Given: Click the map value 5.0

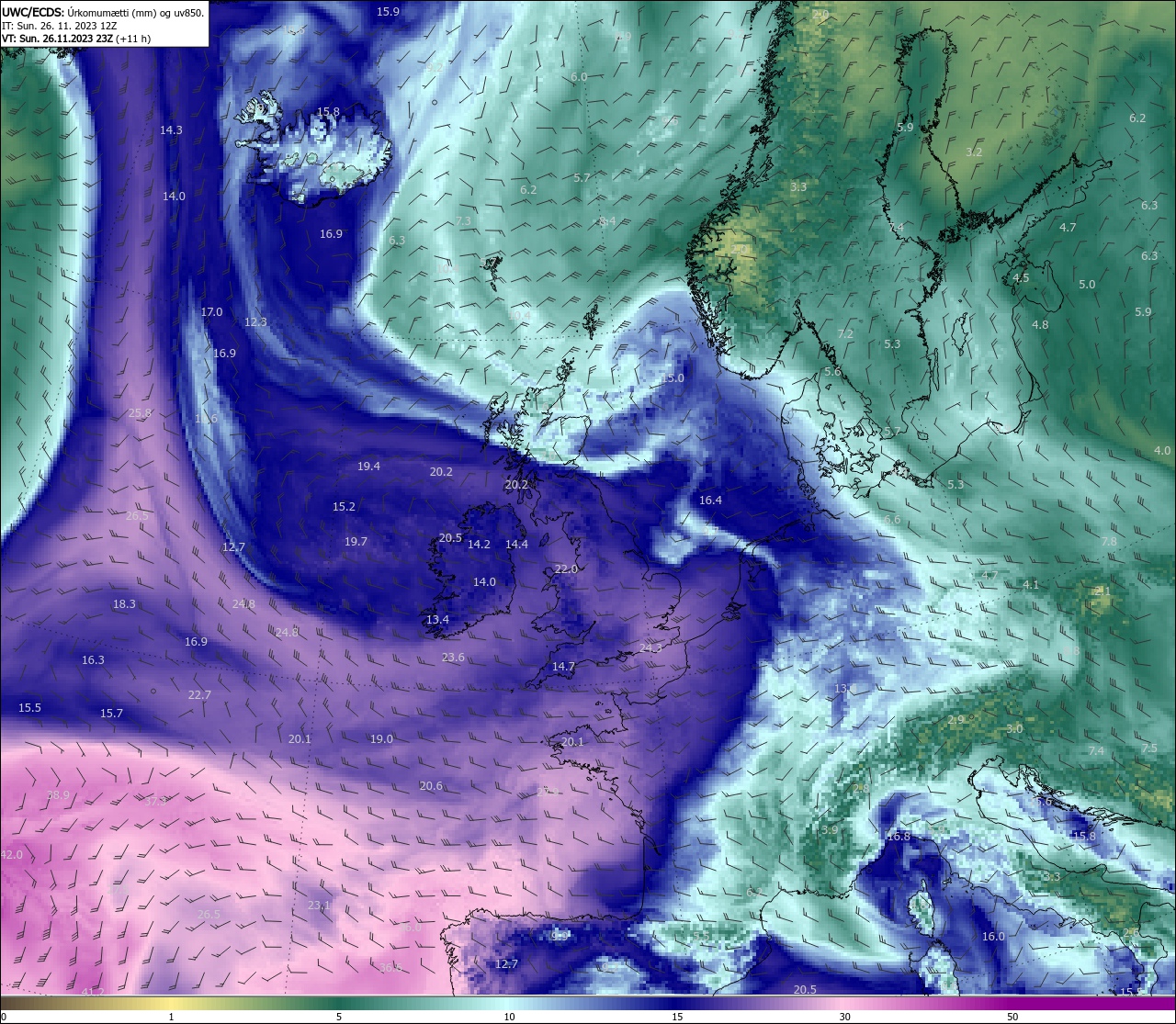Looking at the screenshot, I should tap(1087, 285).
